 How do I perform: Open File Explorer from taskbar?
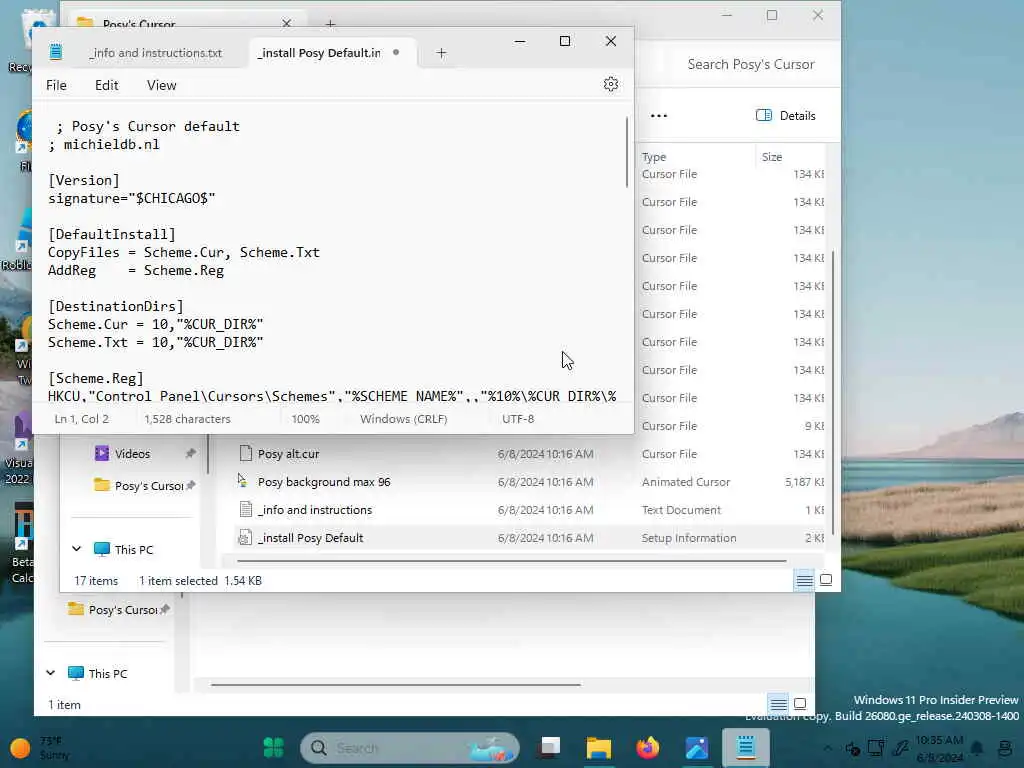(x=598, y=748)
